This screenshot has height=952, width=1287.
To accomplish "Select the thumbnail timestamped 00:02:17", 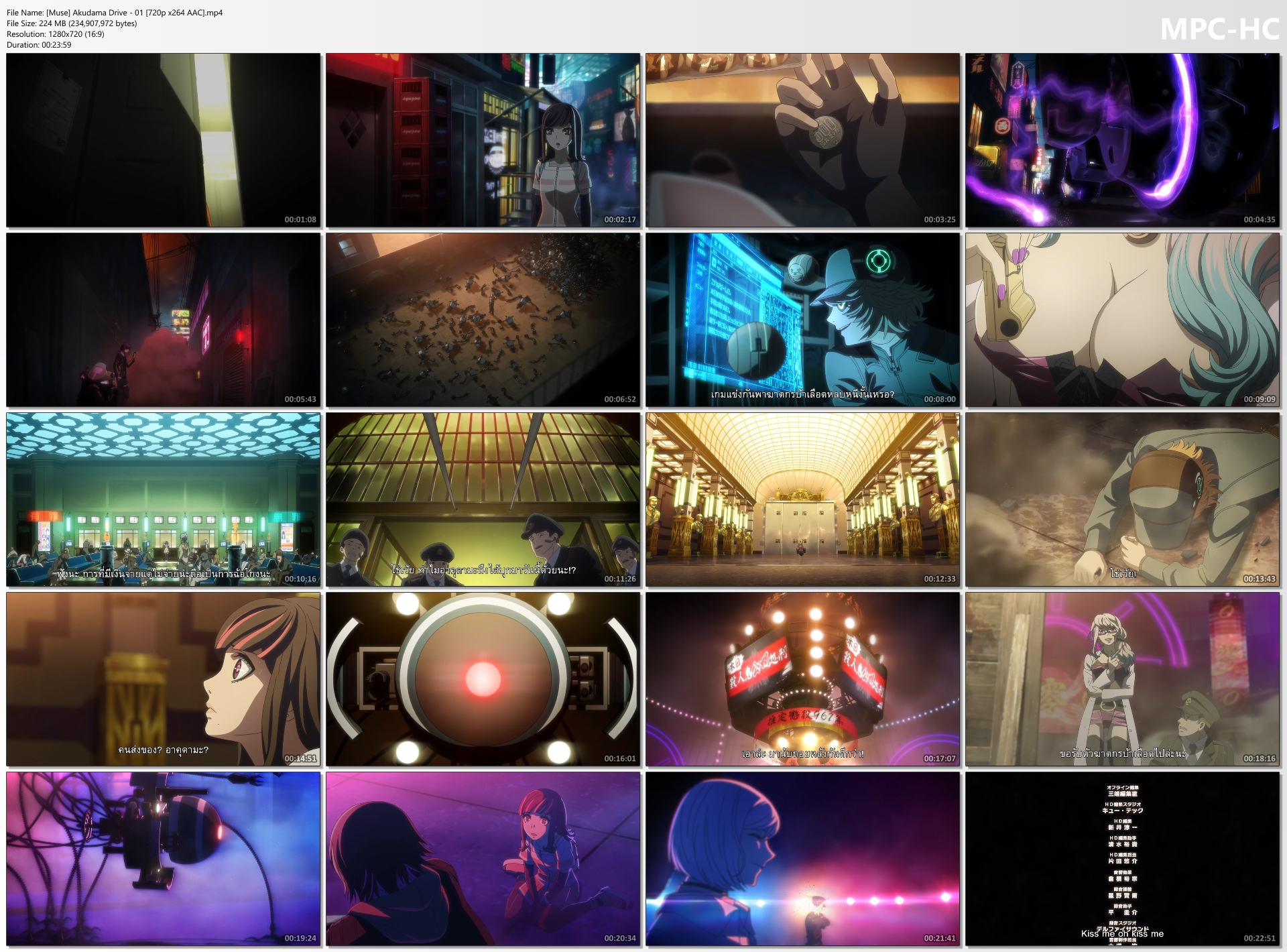I will [x=483, y=140].
